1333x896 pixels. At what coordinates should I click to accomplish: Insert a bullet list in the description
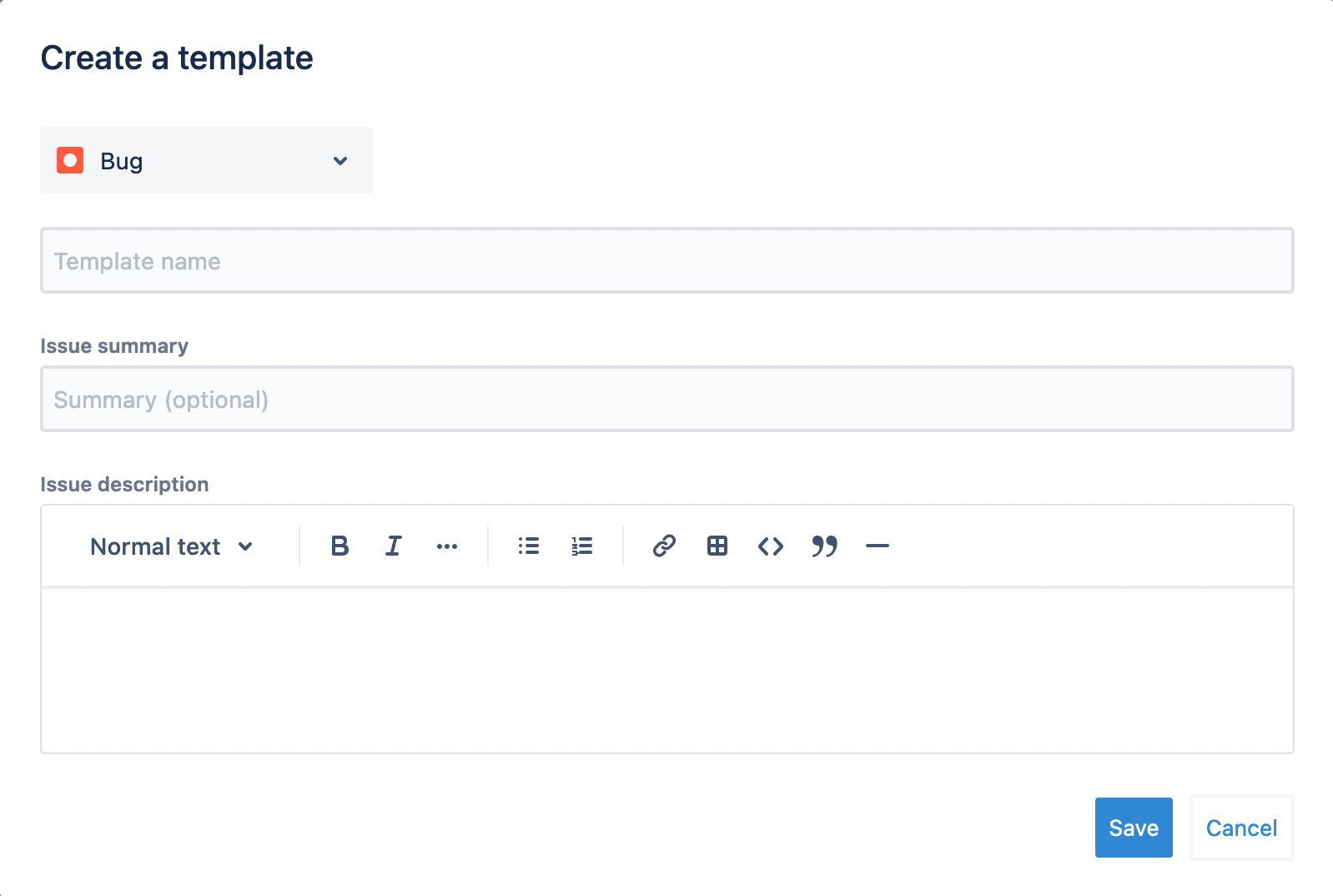(x=529, y=546)
